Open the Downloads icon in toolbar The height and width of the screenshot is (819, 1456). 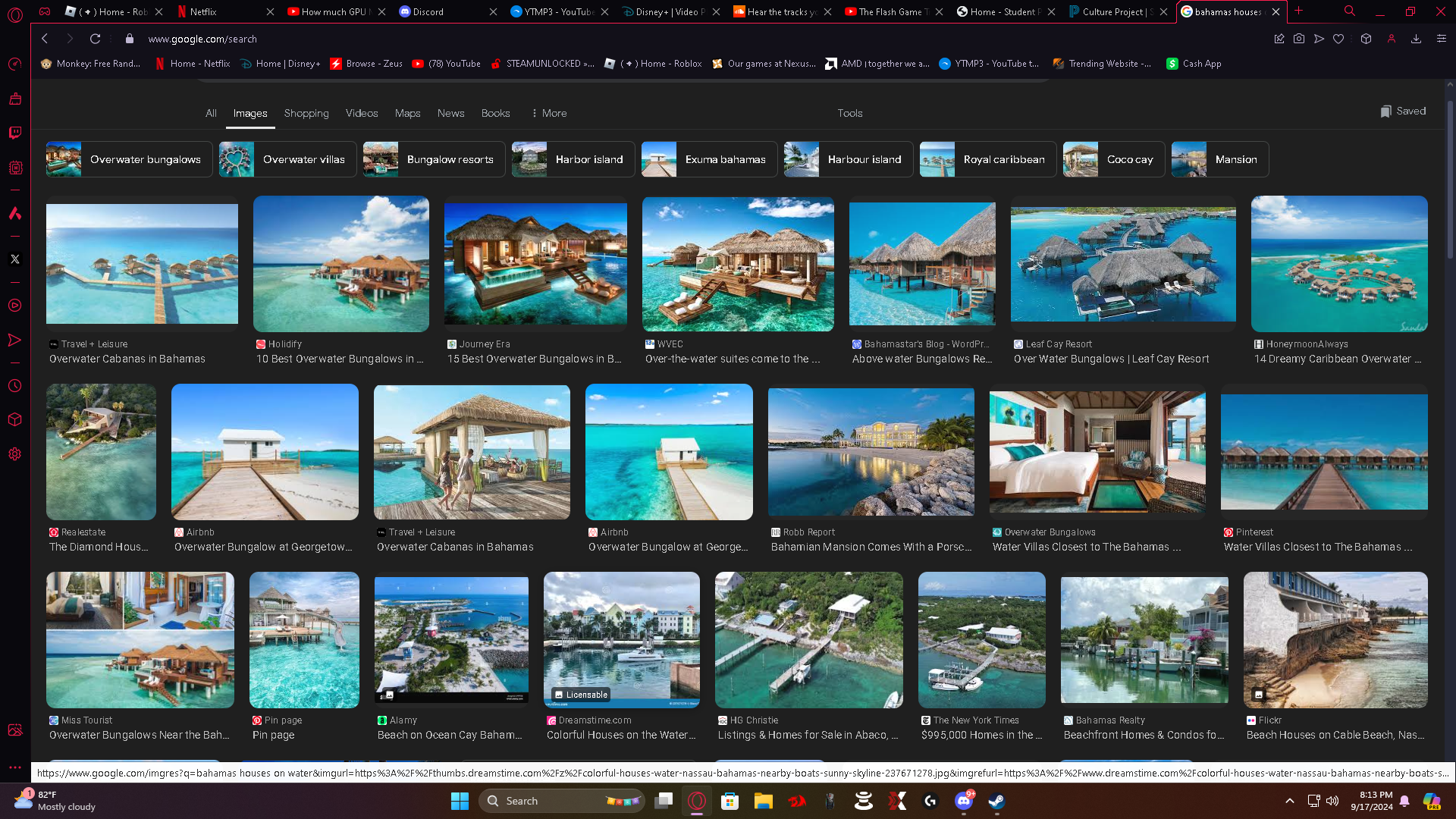(1416, 39)
